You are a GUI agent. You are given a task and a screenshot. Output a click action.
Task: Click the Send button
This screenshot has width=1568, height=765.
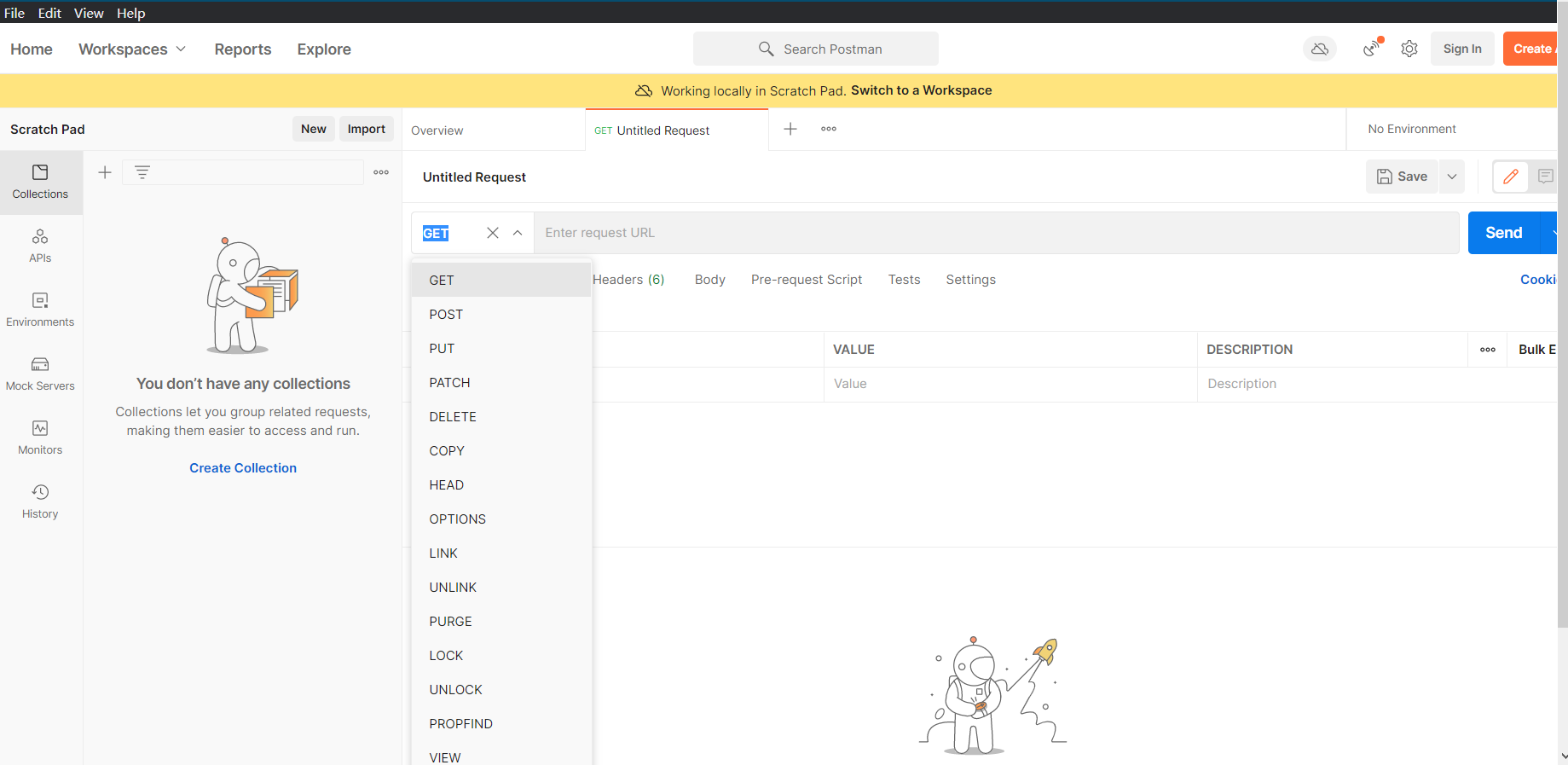click(x=1504, y=233)
